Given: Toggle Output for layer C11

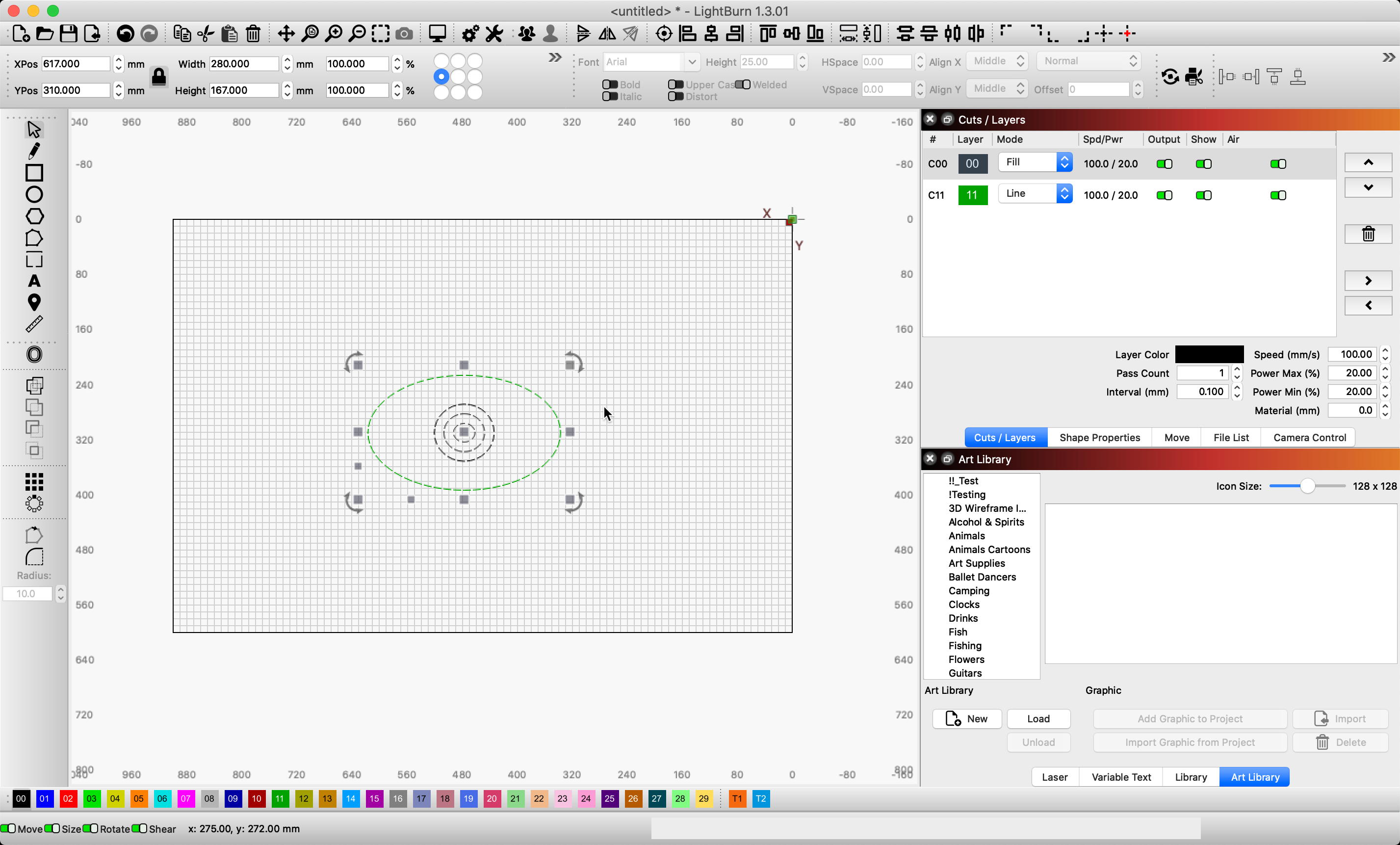Looking at the screenshot, I should (1164, 195).
